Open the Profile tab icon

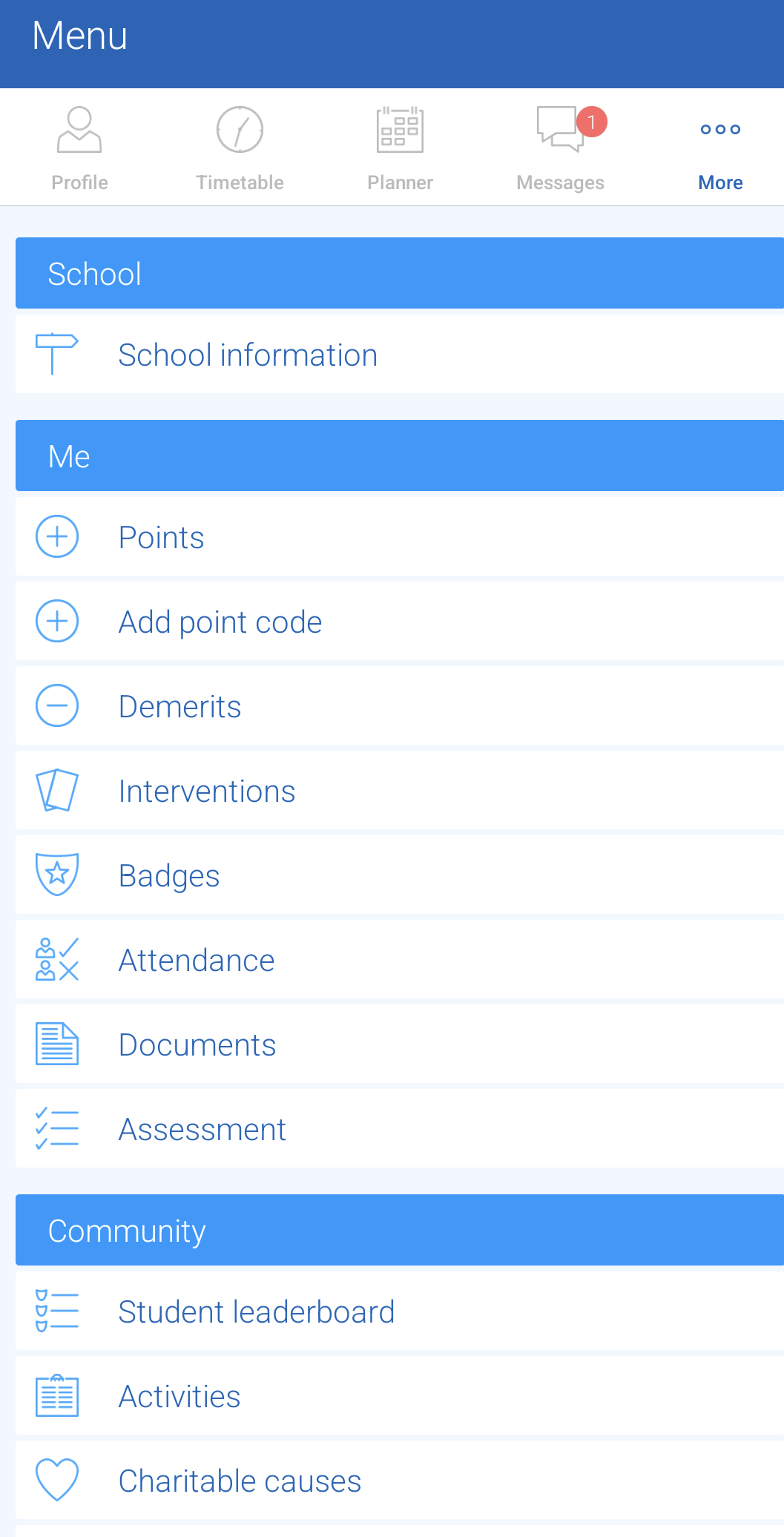pyautogui.click(x=79, y=129)
